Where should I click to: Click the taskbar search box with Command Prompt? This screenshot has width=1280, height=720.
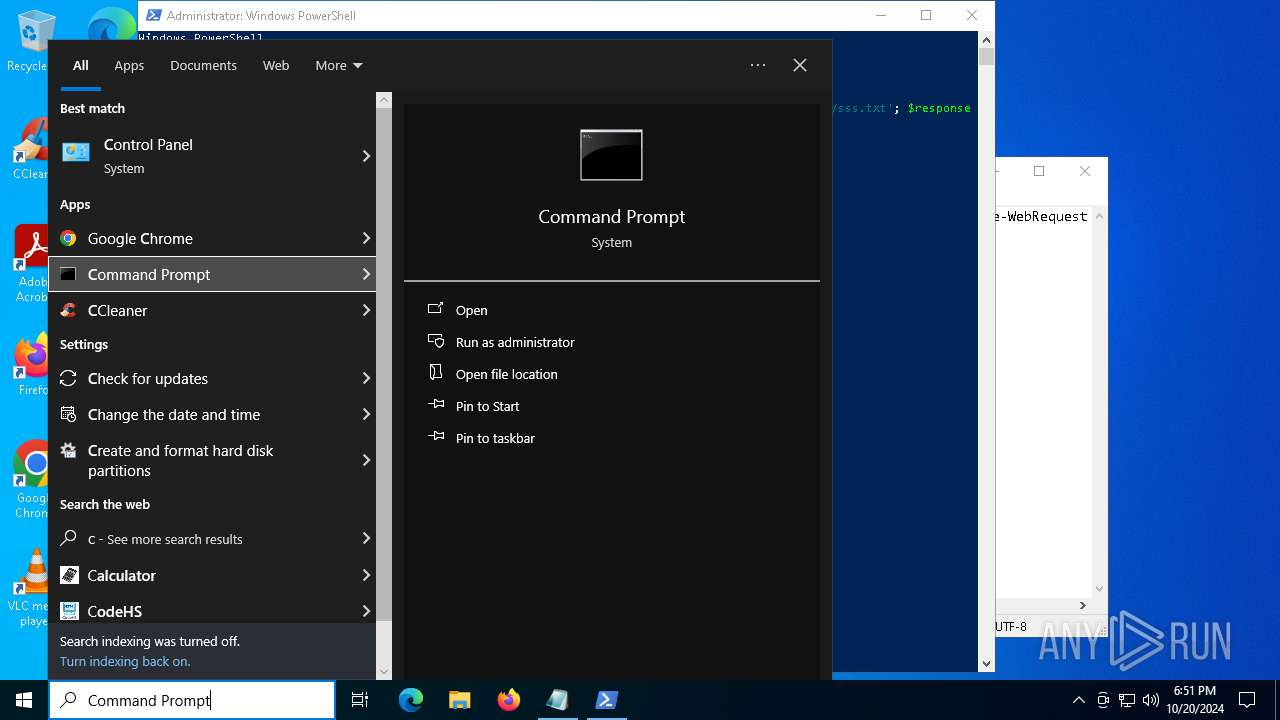point(192,700)
